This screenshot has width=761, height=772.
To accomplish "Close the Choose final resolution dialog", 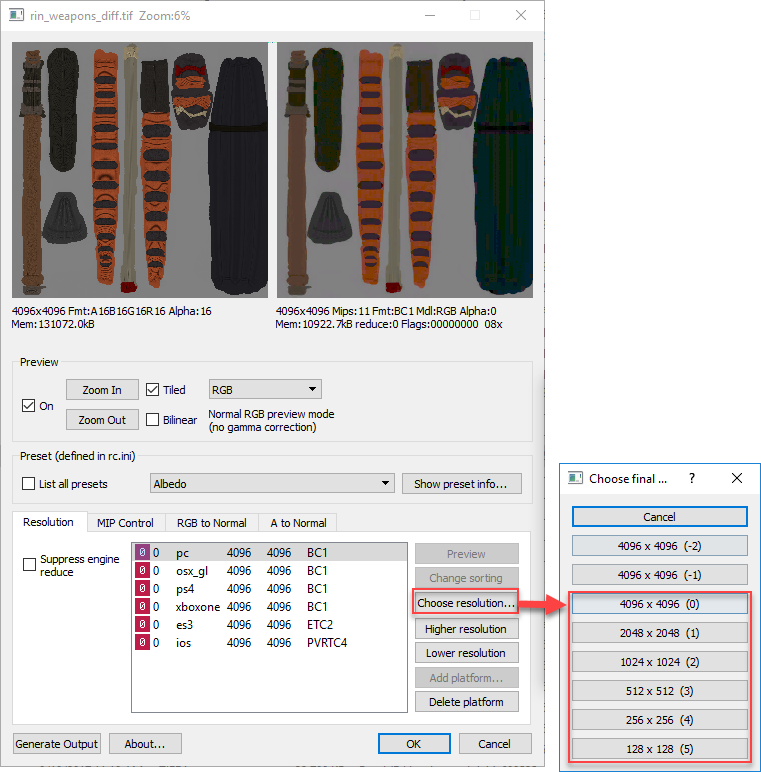I will pyautogui.click(x=737, y=478).
